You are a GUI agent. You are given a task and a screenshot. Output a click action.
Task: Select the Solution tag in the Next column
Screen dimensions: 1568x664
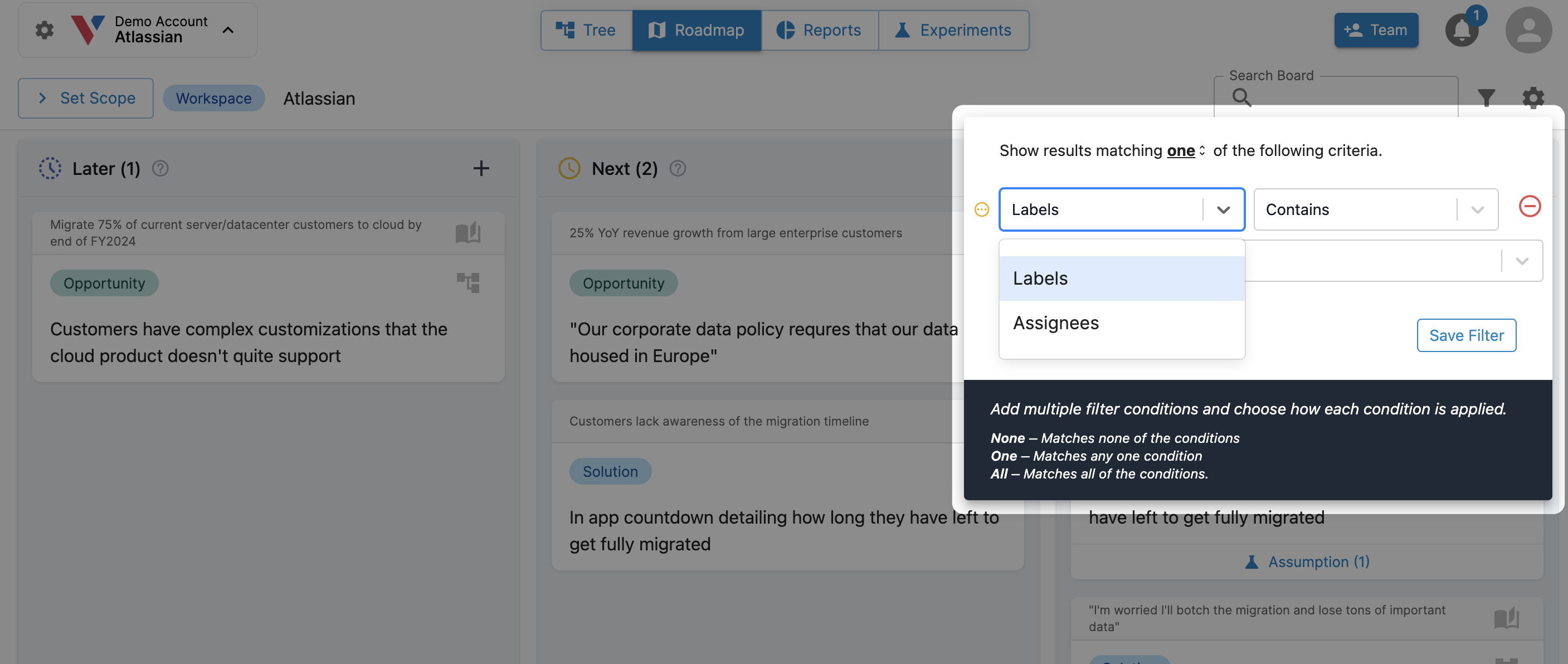(x=610, y=471)
